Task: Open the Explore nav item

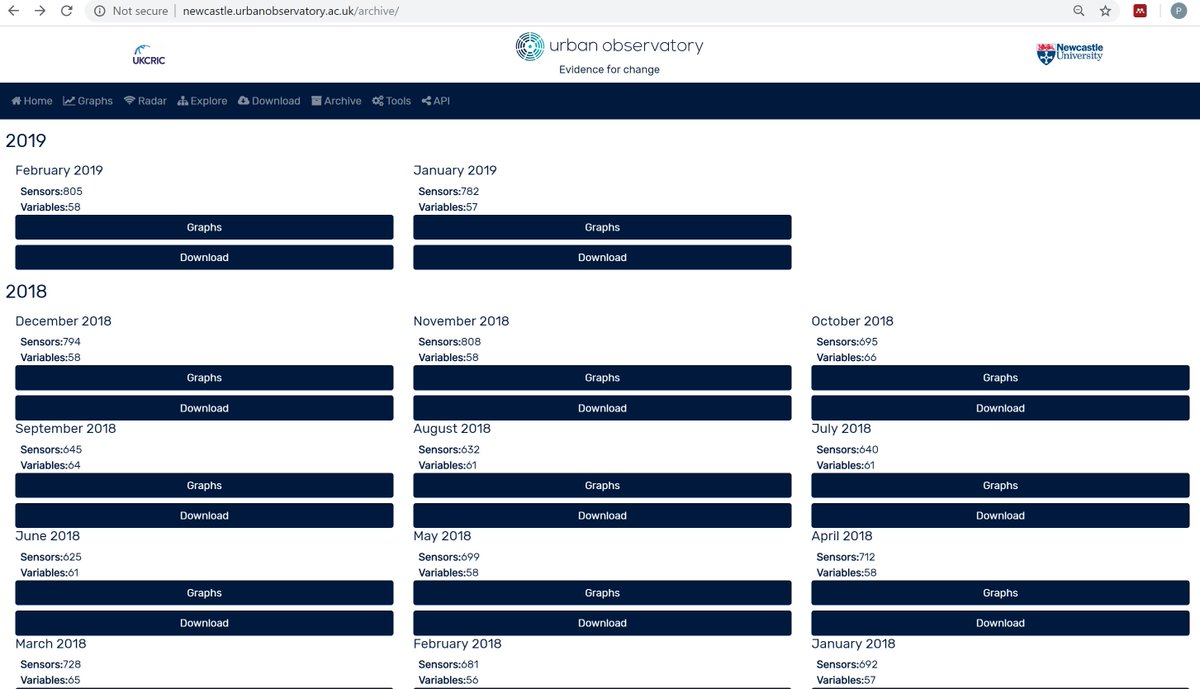Action: coord(202,101)
